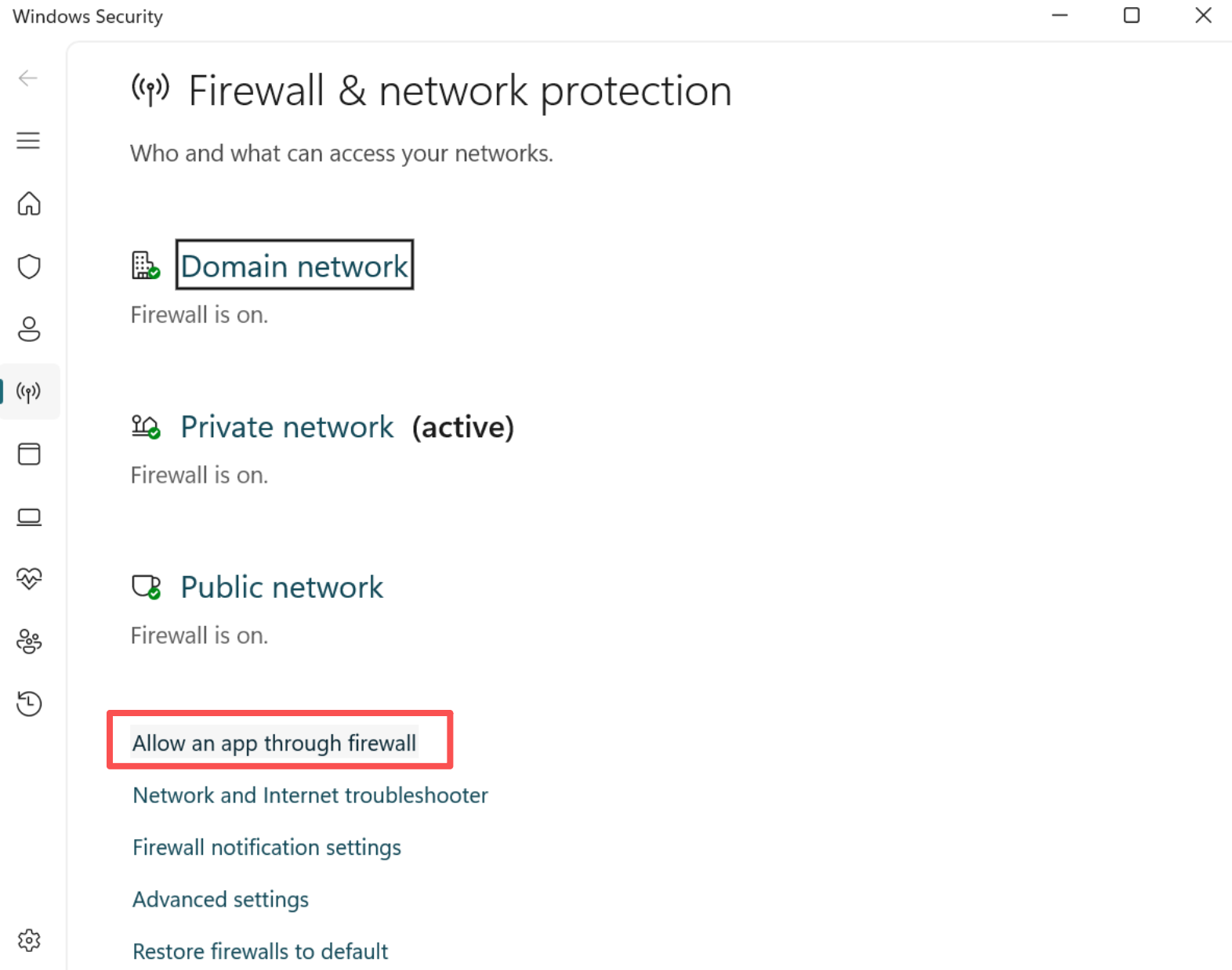
Task: Open Advanced settings link
Action: (x=220, y=899)
